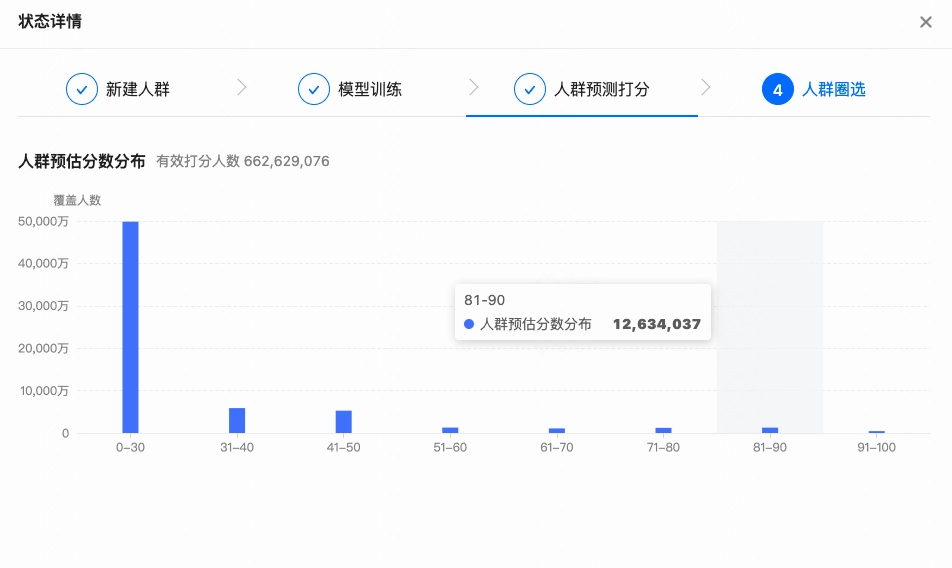The width and height of the screenshot is (952, 568).
Task: Click the 61-70 axis label
Action: 557,447
